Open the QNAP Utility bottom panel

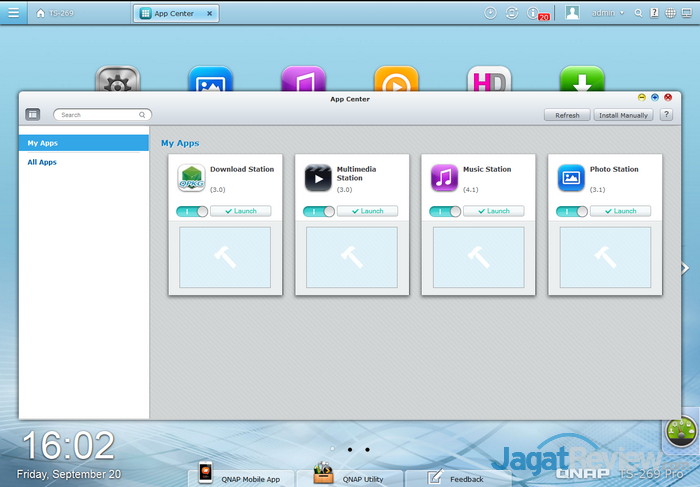point(350,478)
